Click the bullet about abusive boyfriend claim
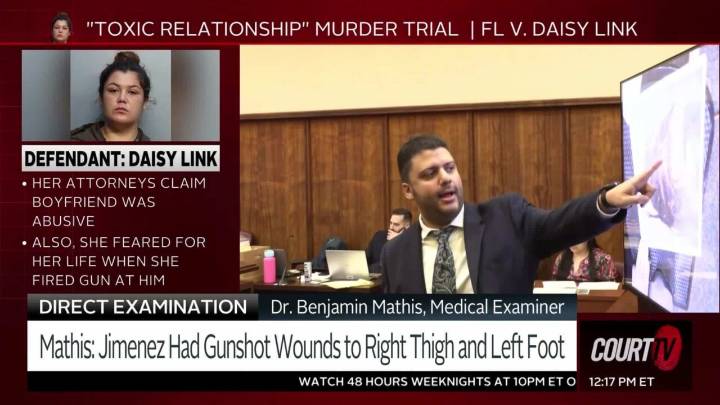This screenshot has width=720, height=405. pos(119,202)
